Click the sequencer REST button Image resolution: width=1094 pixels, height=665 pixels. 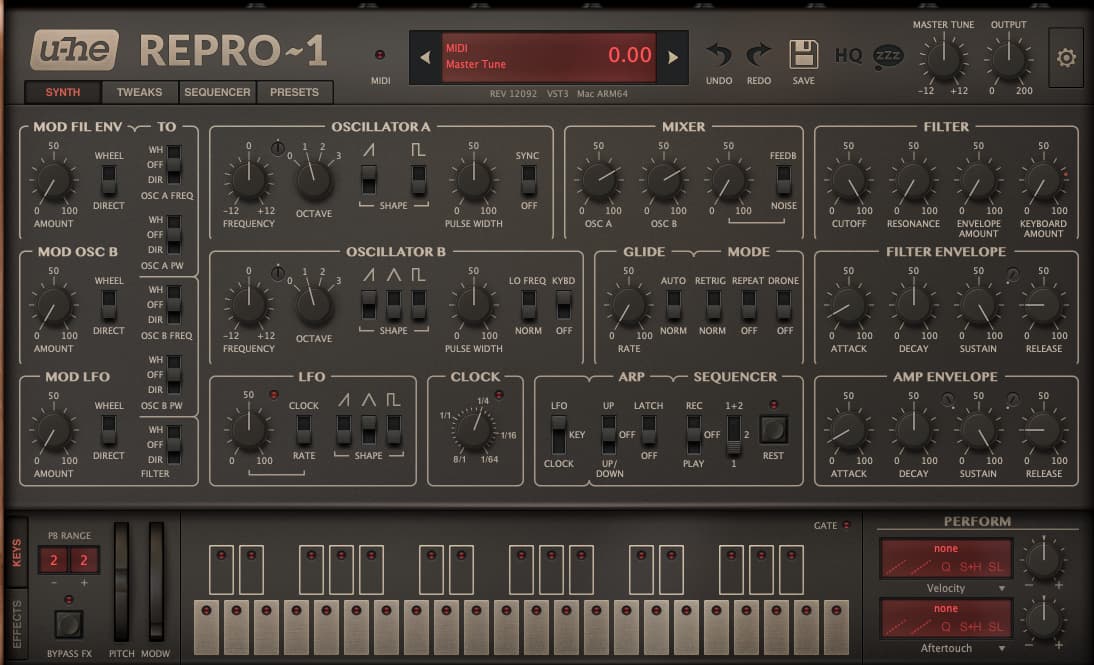tap(773, 429)
